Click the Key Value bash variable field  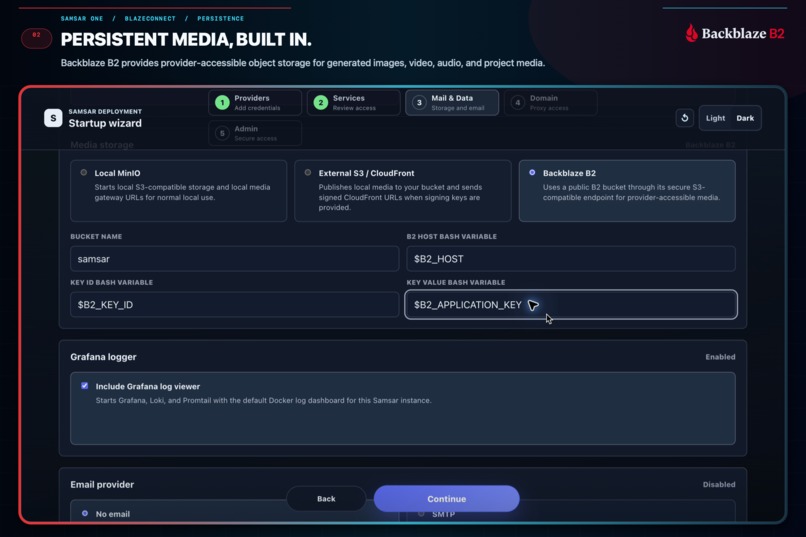571,305
